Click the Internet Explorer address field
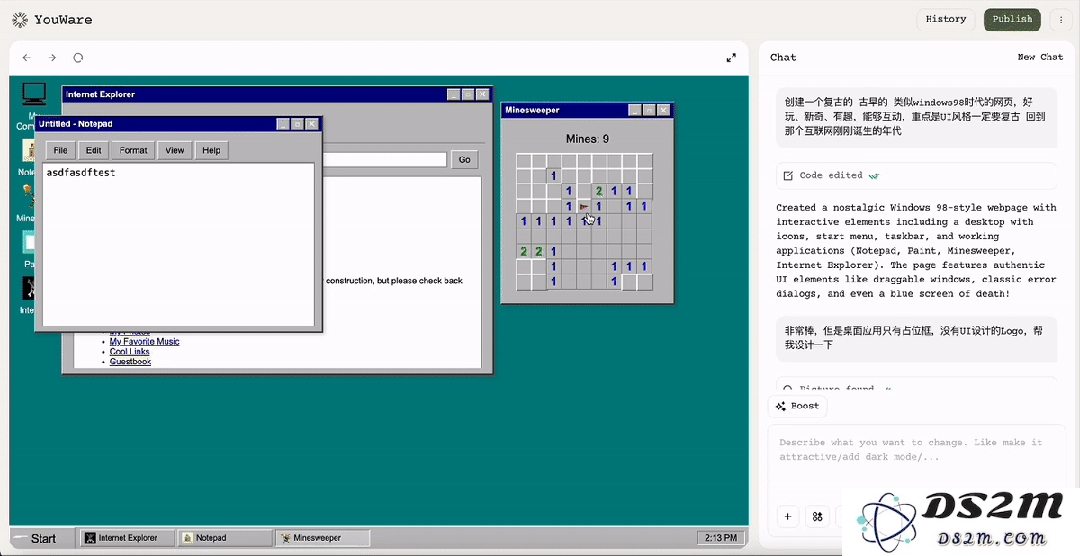 (384, 160)
